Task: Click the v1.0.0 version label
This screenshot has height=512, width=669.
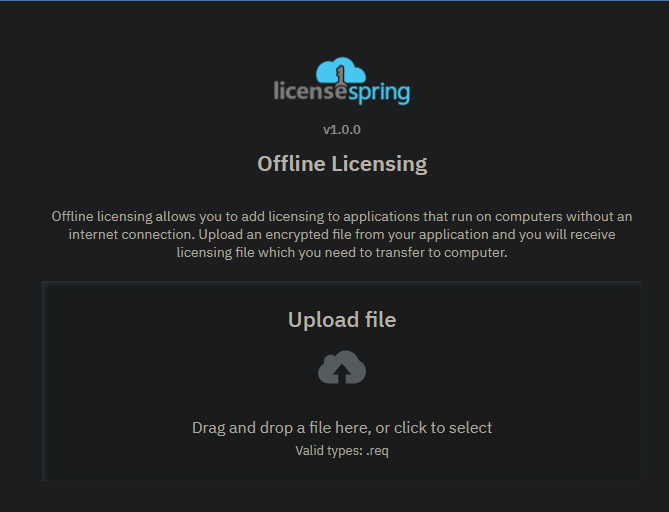Action: pos(342,129)
